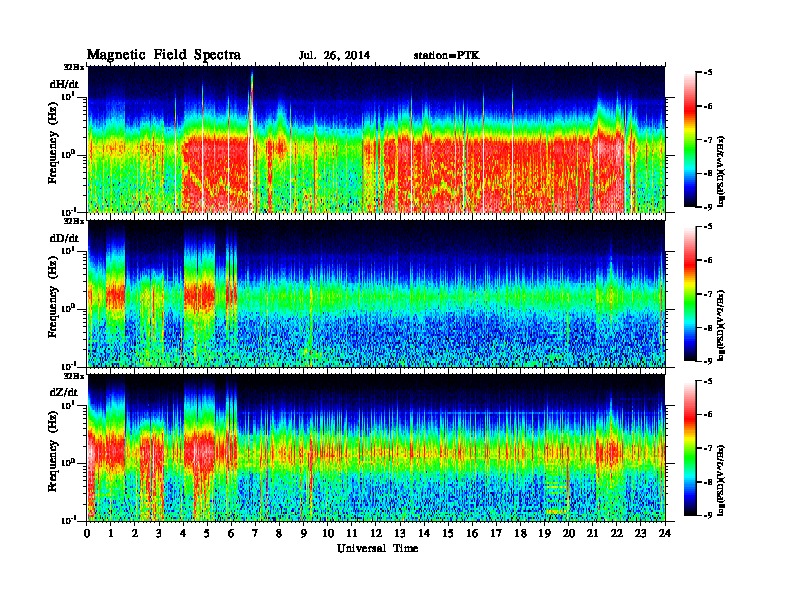Click hour tick "2" on the time axis
Viewport: 792px width, 612px height.
135,533
